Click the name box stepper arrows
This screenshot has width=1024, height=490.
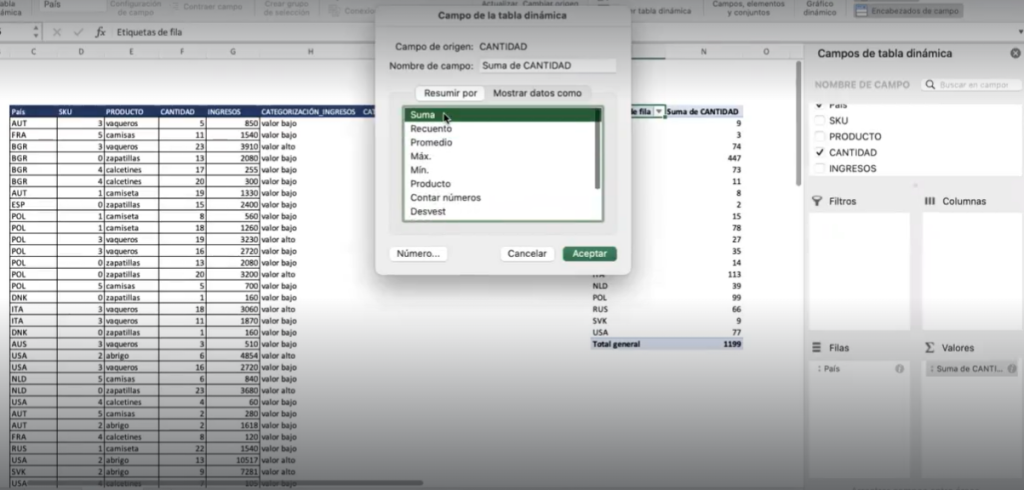(35, 32)
